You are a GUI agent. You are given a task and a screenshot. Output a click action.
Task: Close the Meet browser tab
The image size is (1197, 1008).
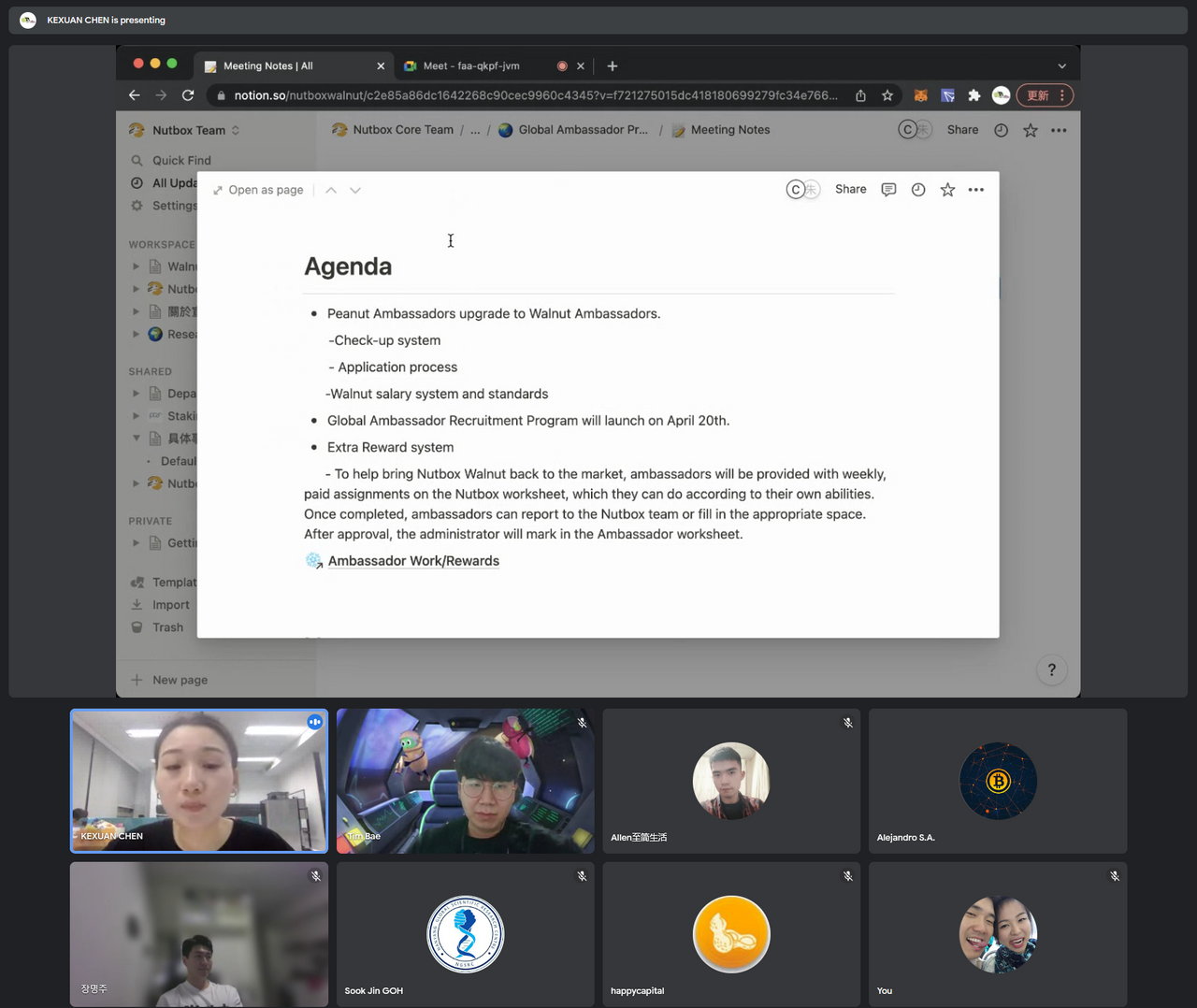(581, 66)
